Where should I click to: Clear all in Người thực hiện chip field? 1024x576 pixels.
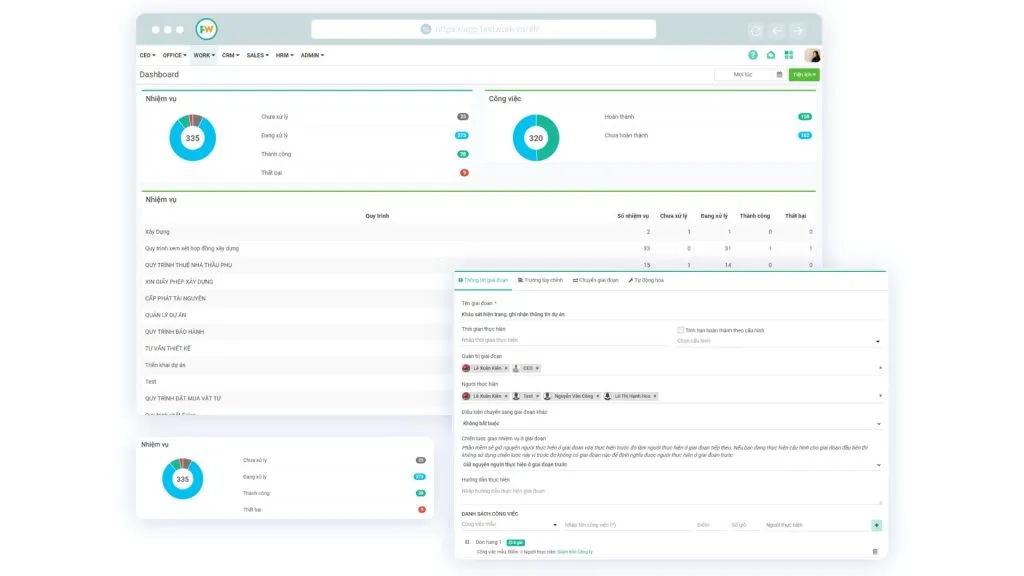click(x=880, y=396)
